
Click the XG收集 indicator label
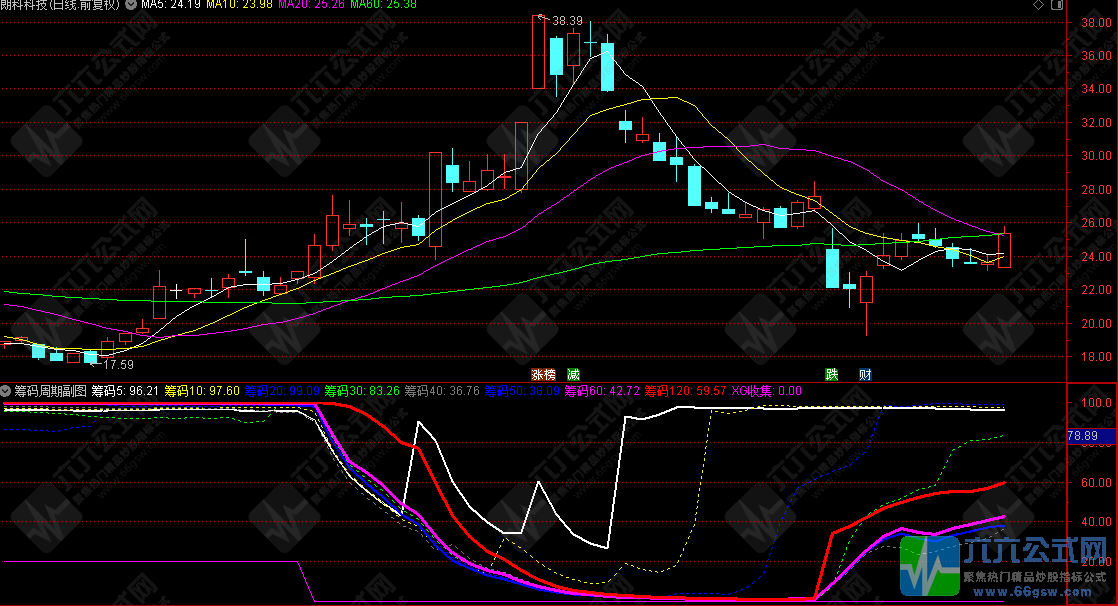767,390
